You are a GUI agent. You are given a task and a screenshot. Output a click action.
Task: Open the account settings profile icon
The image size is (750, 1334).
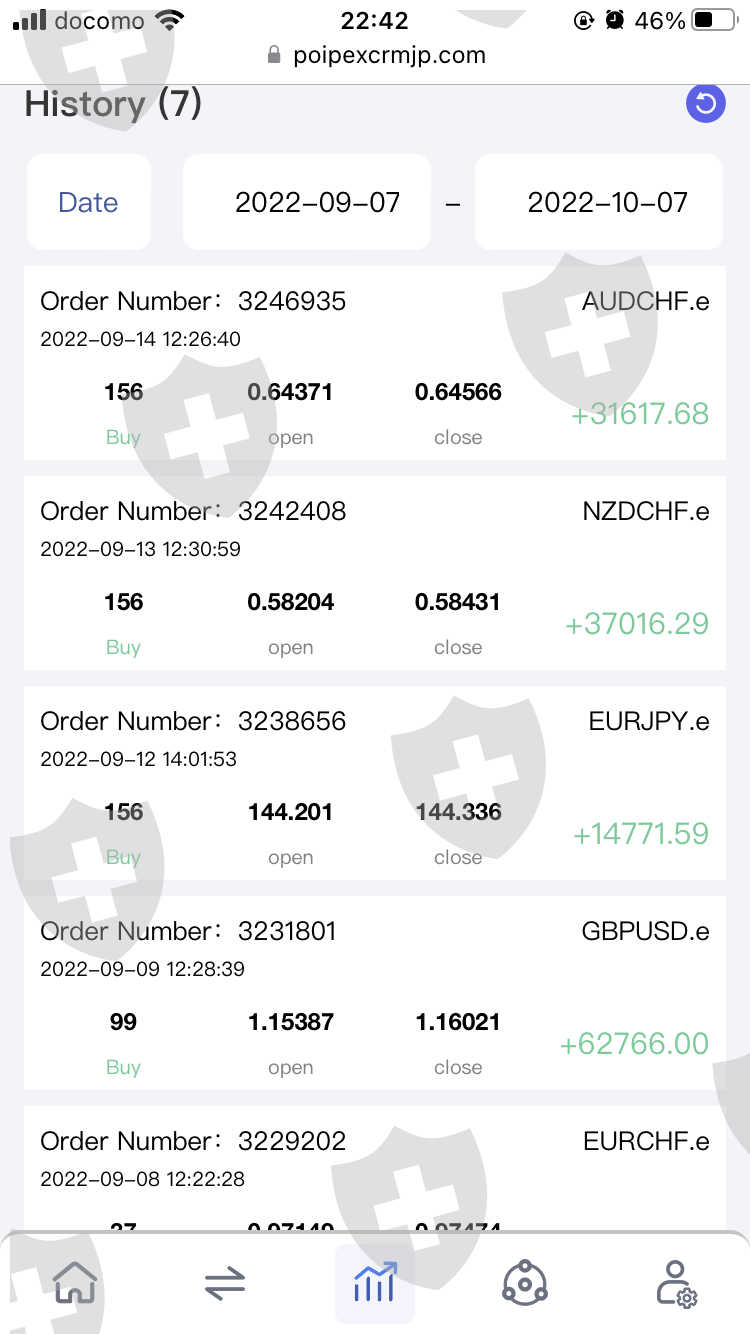pyautogui.click(x=676, y=1283)
